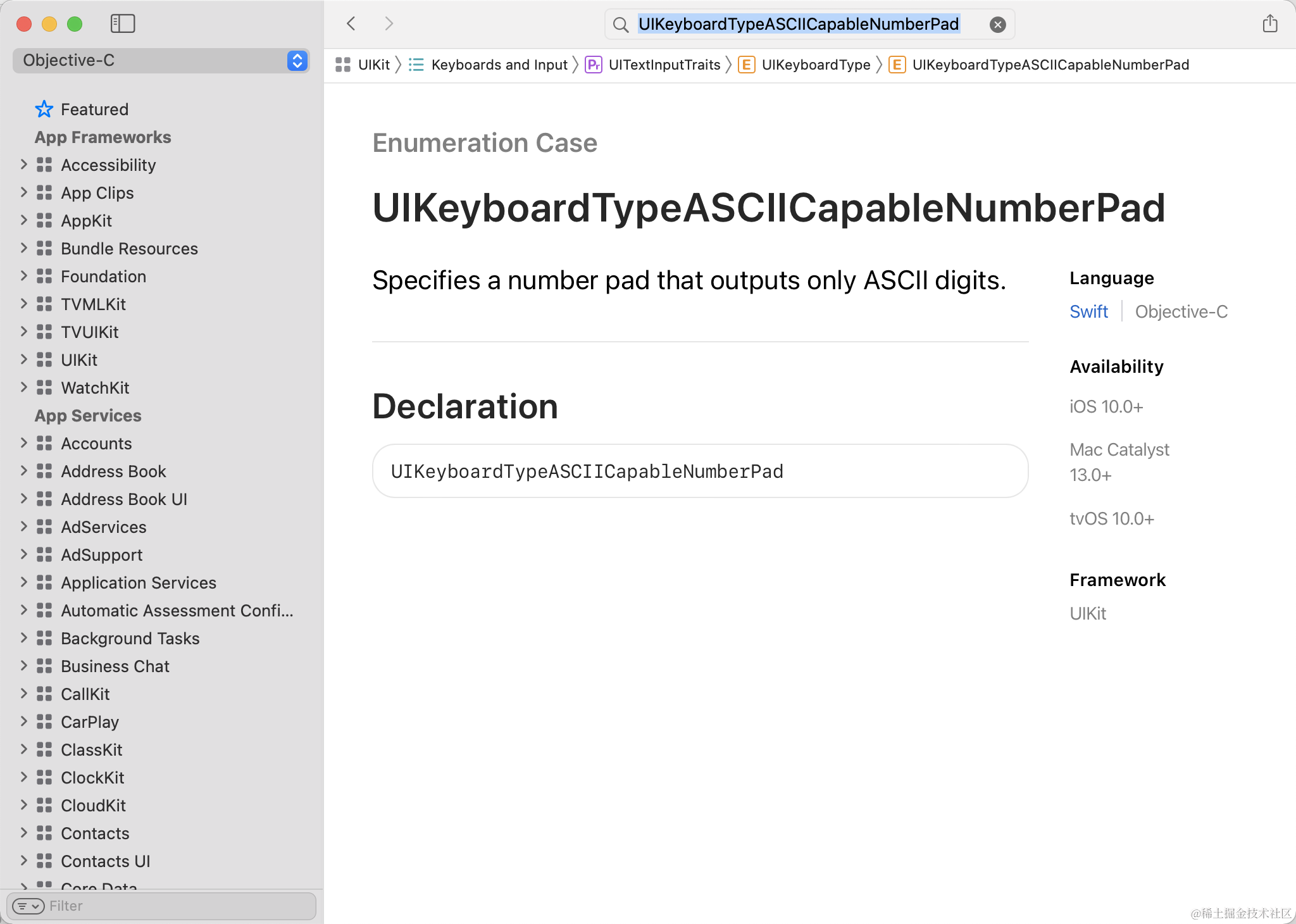Expand the UIKit framework tree item
Viewport: 1296px width, 924px height.
(x=23, y=359)
